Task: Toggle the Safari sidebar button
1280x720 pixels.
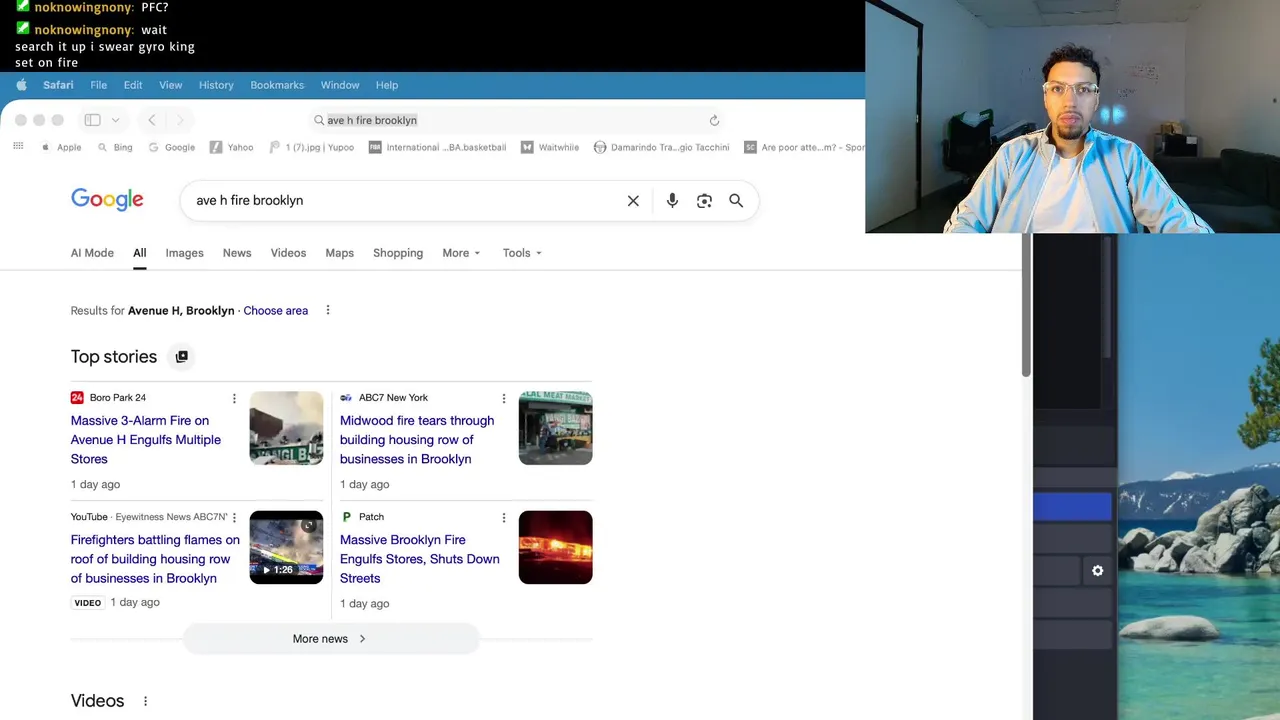Action: [x=92, y=120]
